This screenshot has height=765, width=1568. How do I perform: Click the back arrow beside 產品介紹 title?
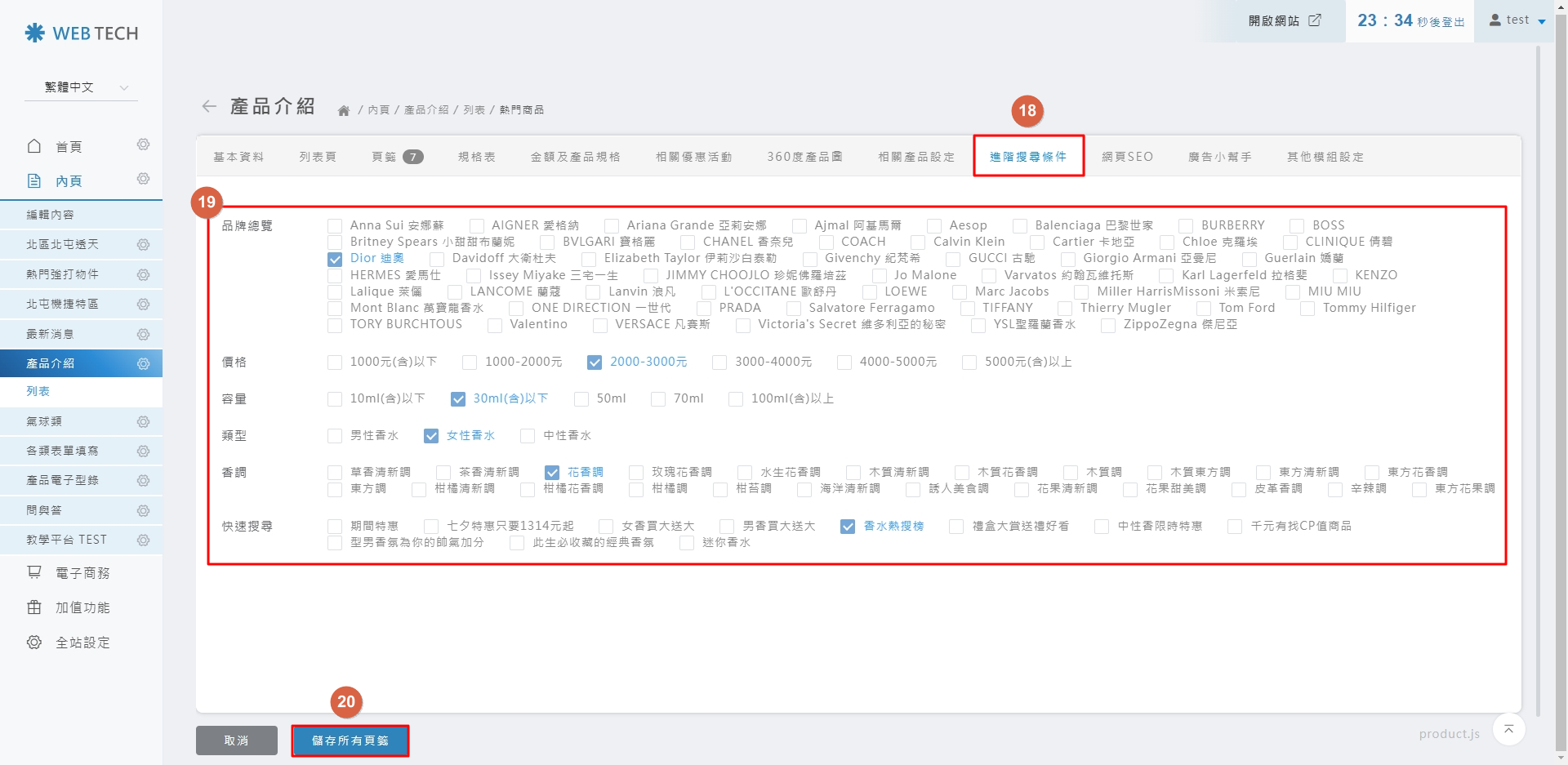click(x=209, y=107)
